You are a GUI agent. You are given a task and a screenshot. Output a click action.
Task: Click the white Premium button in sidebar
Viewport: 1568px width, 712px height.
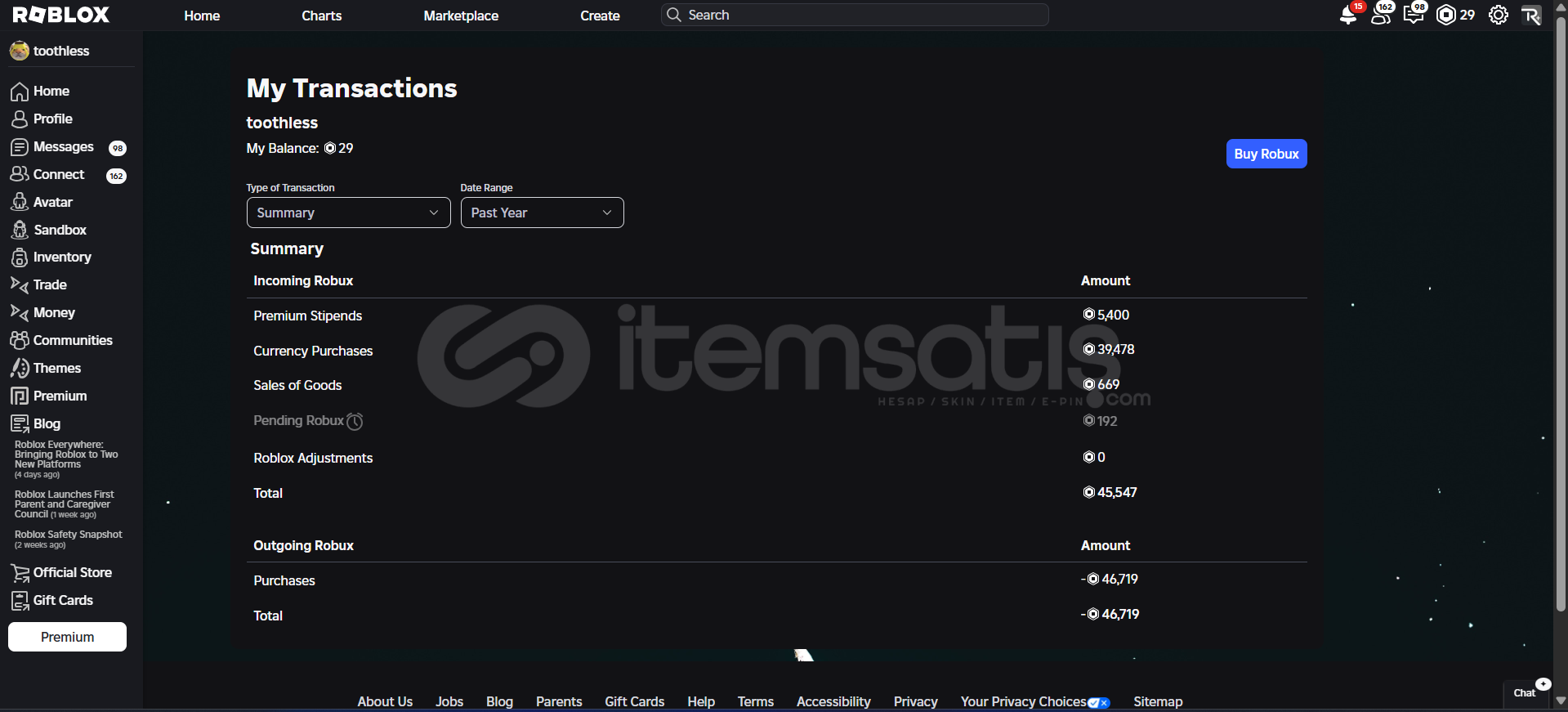(67, 637)
